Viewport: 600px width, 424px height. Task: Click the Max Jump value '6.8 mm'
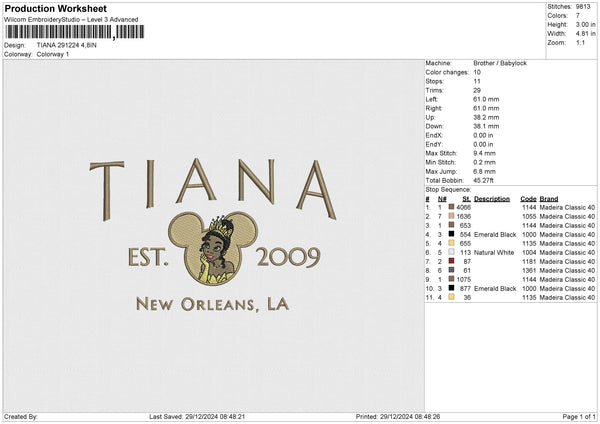point(484,171)
